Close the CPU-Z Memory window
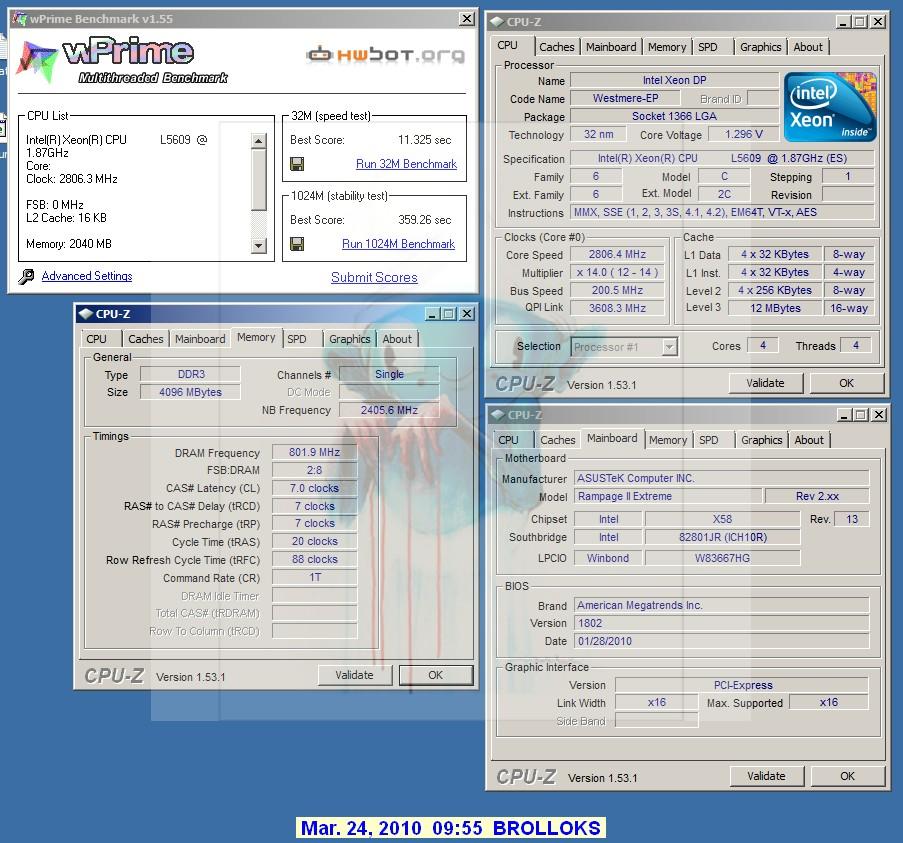 pyautogui.click(x=467, y=314)
